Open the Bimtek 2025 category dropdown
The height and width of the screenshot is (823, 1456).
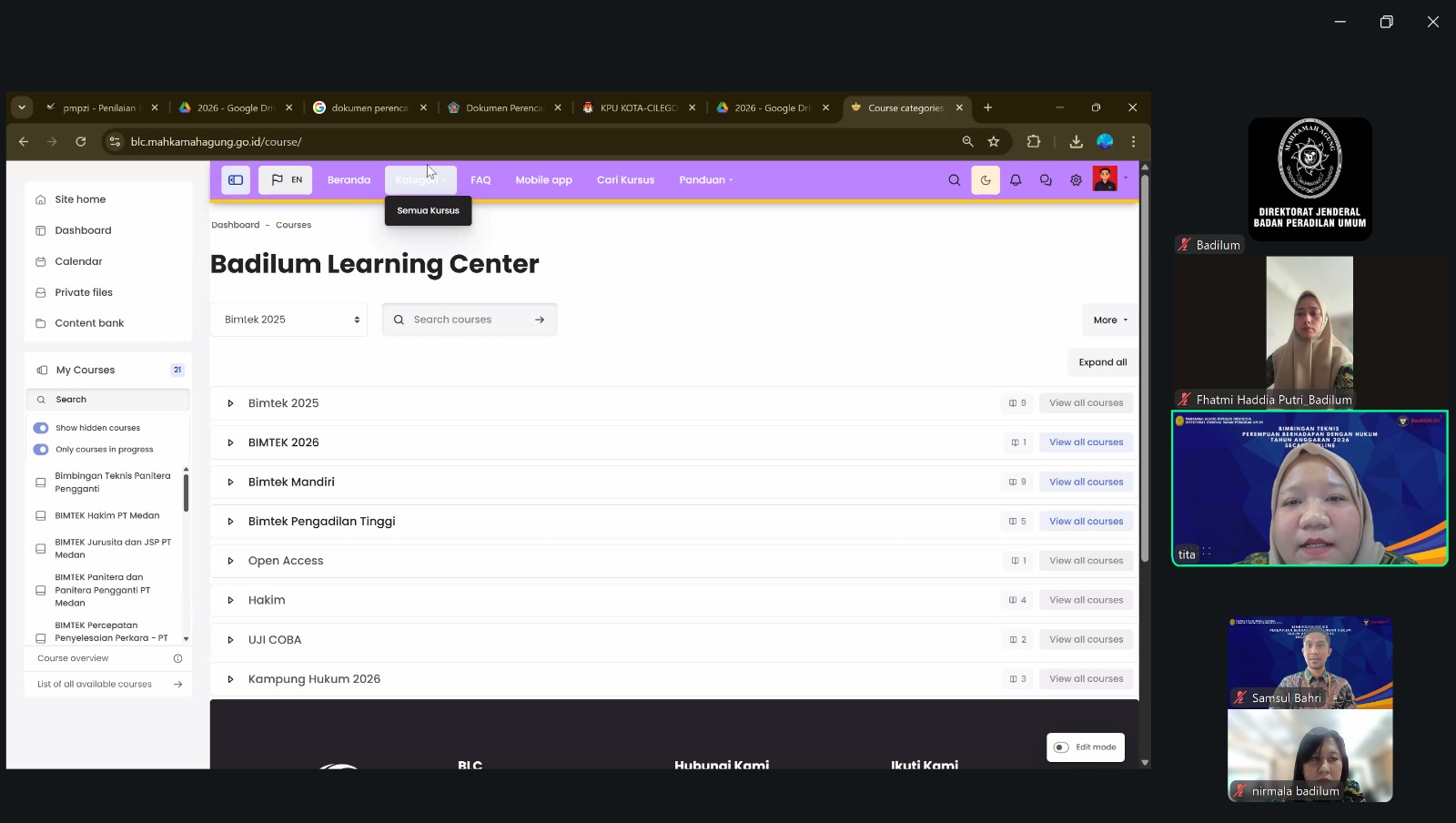(x=288, y=320)
